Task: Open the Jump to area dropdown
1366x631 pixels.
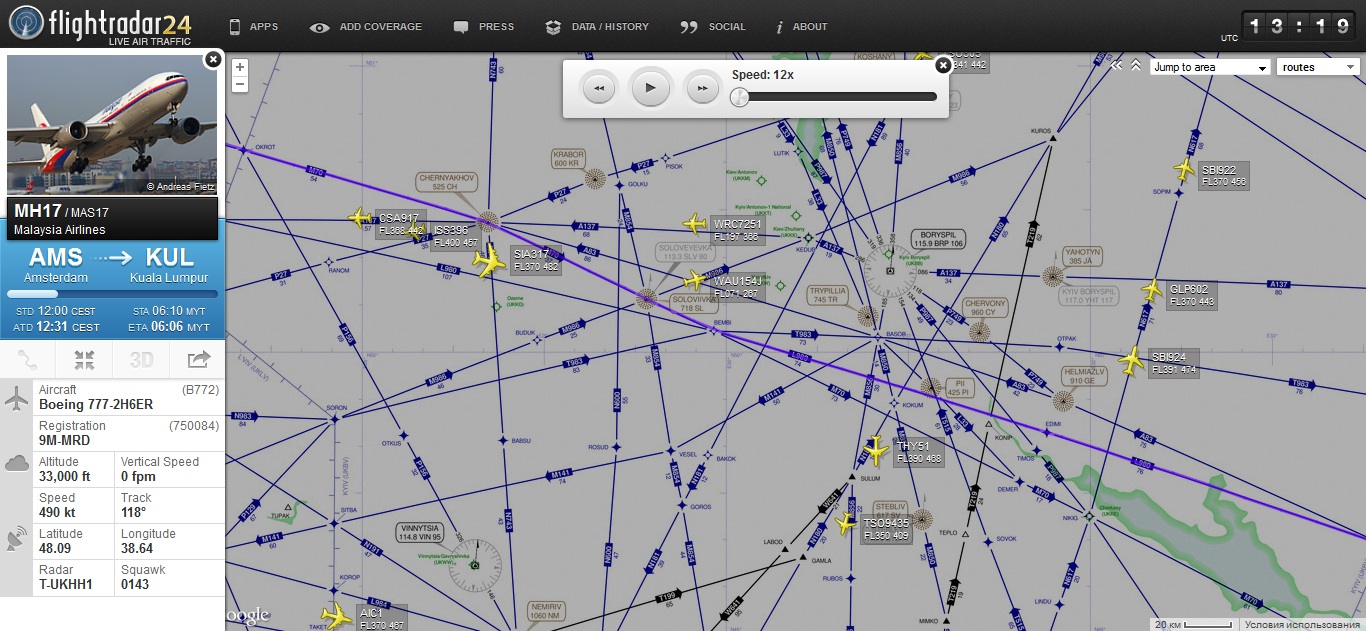Action: pyautogui.click(x=1209, y=67)
